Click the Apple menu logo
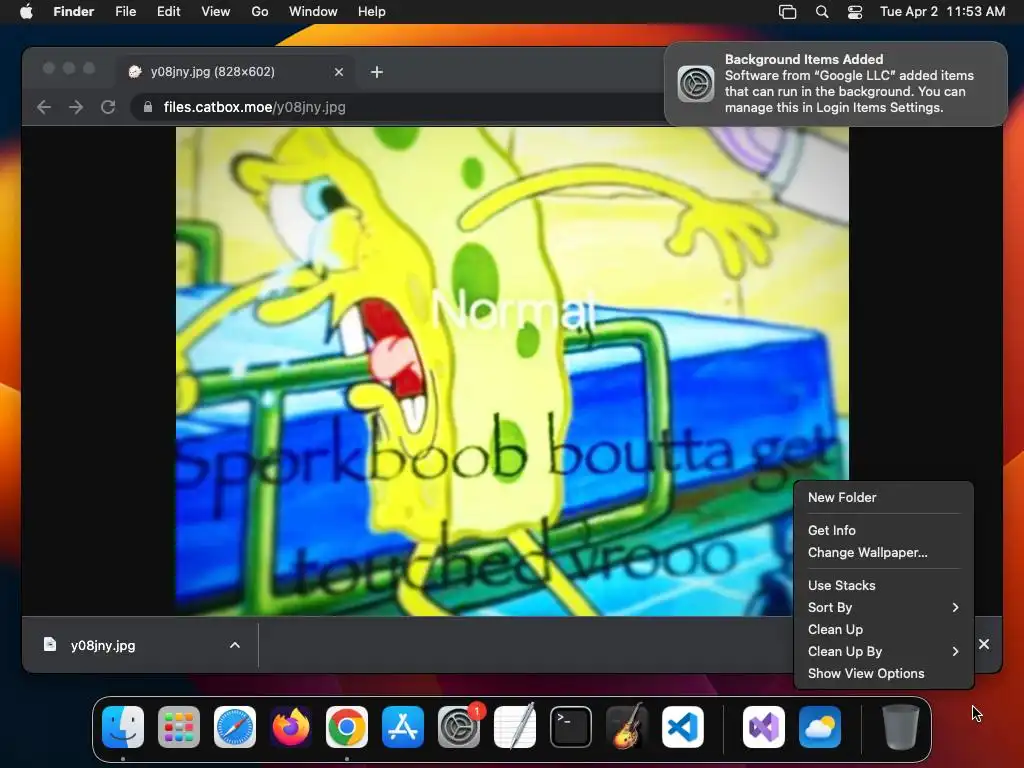This screenshot has height=768, width=1024. 26,11
